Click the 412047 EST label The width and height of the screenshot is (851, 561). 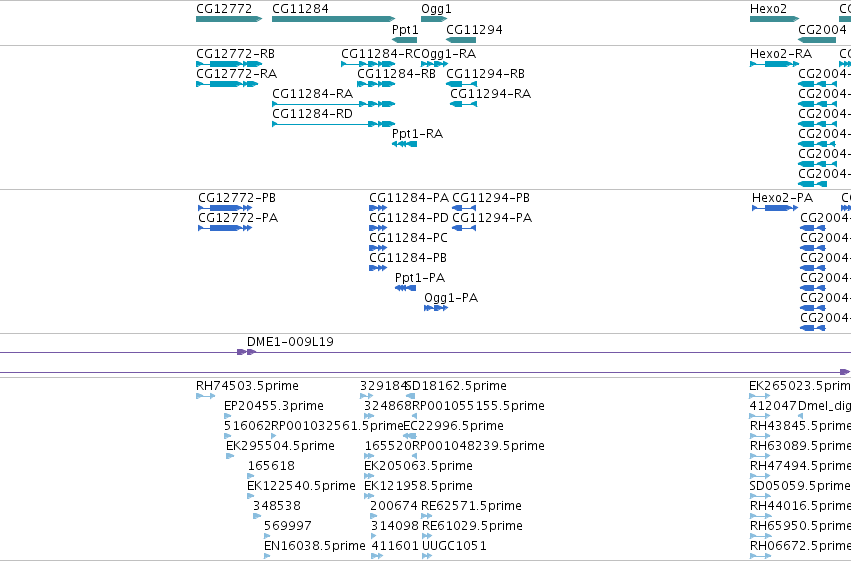[773, 406]
